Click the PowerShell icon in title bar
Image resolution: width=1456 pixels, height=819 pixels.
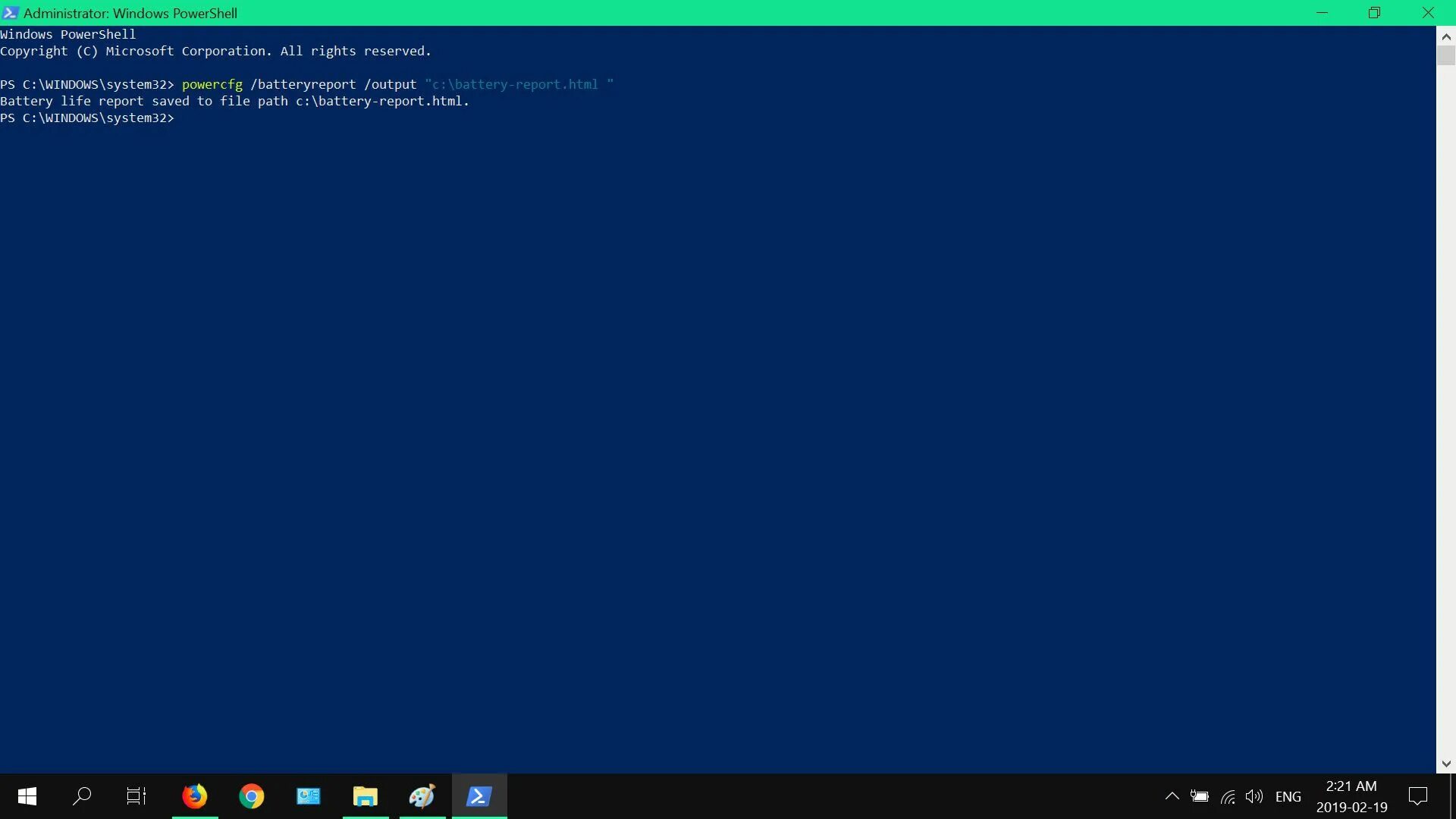click(x=11, y=13)
